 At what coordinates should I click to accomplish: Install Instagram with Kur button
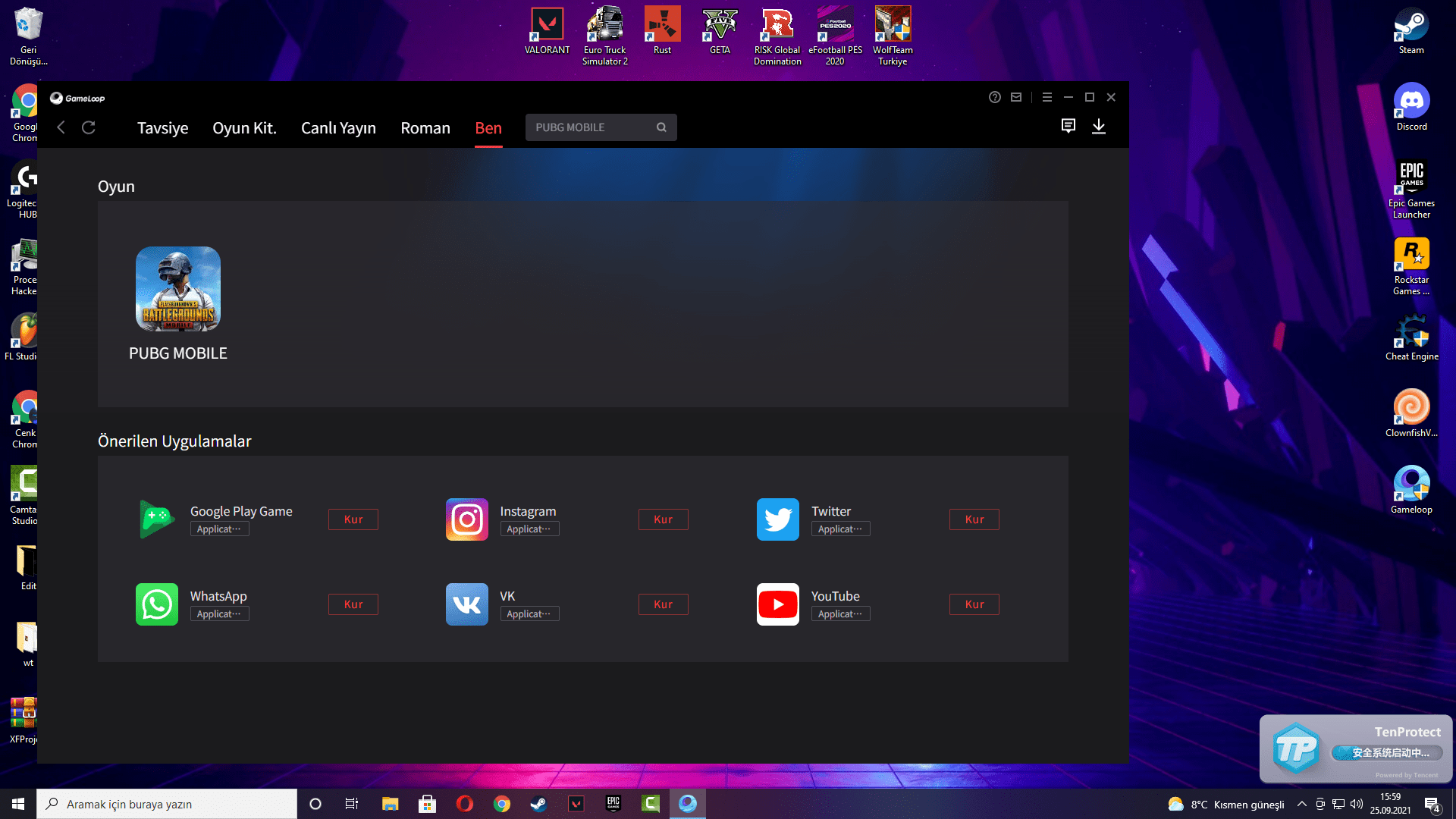point(664,519)
